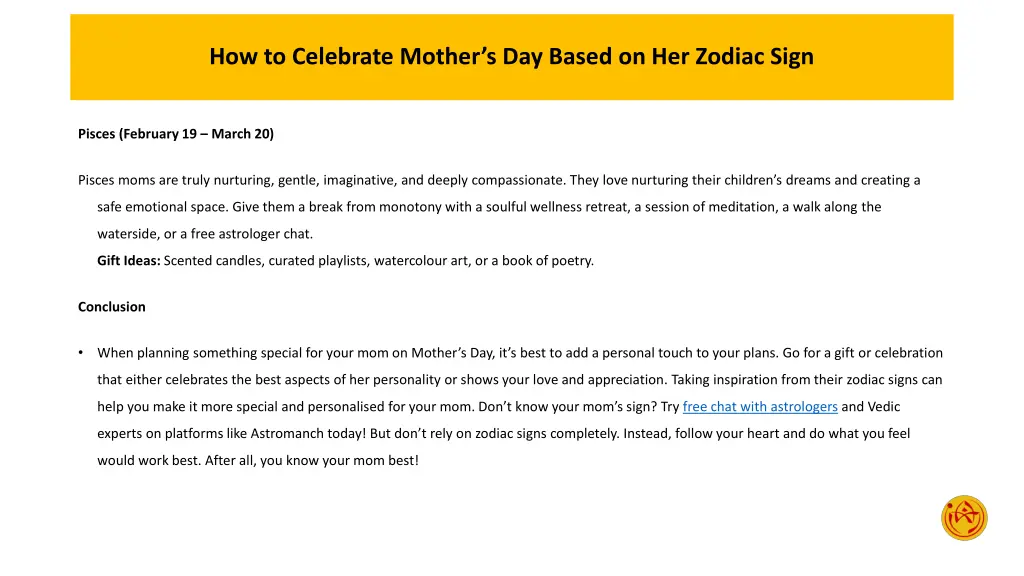The image size is (1024, 576).
Task: Select the 'Pisces (February 19 – March 20)' heading
Action: (176, 134)
